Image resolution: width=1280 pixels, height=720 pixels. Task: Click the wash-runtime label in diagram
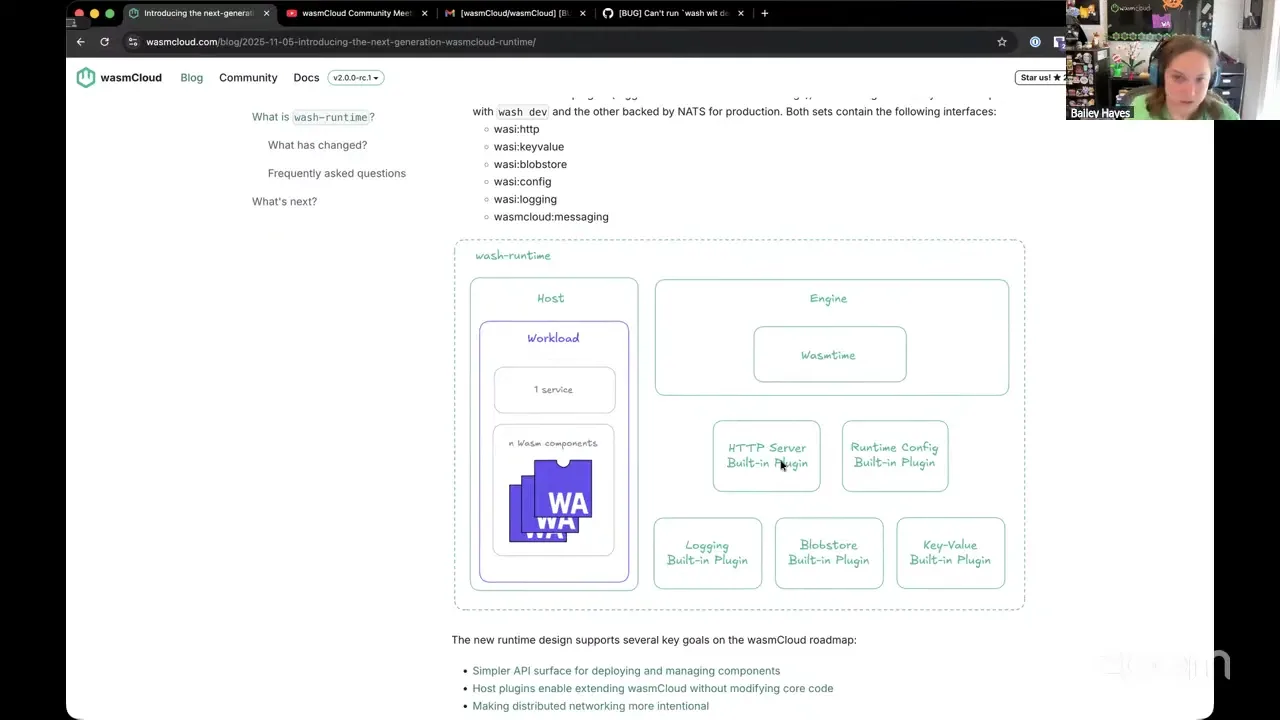(x=513, y=256)
